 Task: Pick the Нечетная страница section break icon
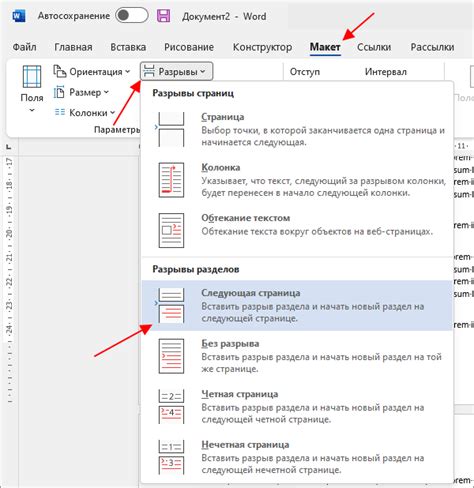tap(171, 457)
